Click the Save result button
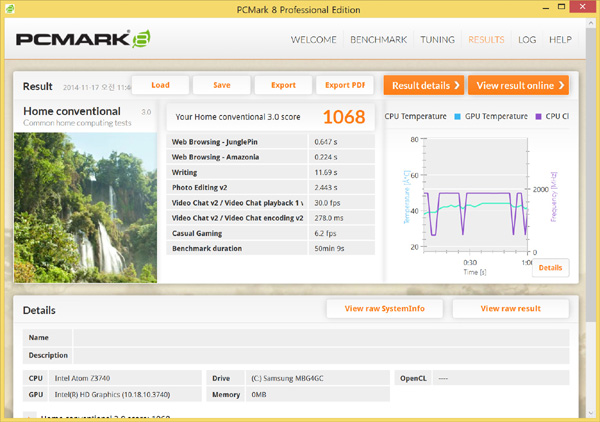 (222, 85)
